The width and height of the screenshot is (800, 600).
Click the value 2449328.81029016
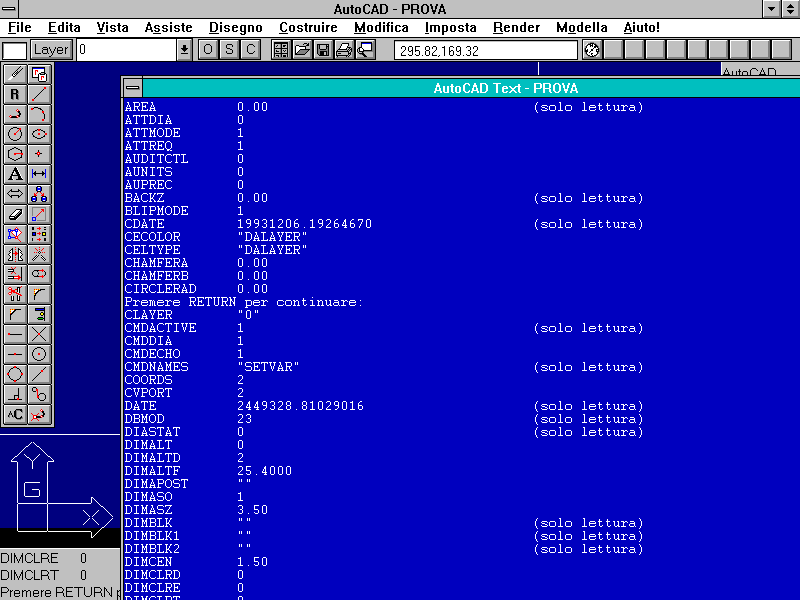(301, 406)
